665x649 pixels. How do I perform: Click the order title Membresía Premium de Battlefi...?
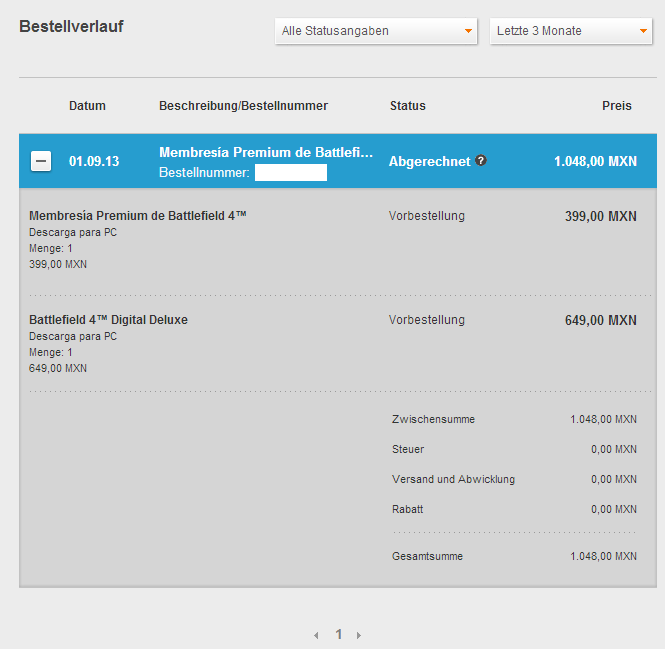click(x=266, y=152)
